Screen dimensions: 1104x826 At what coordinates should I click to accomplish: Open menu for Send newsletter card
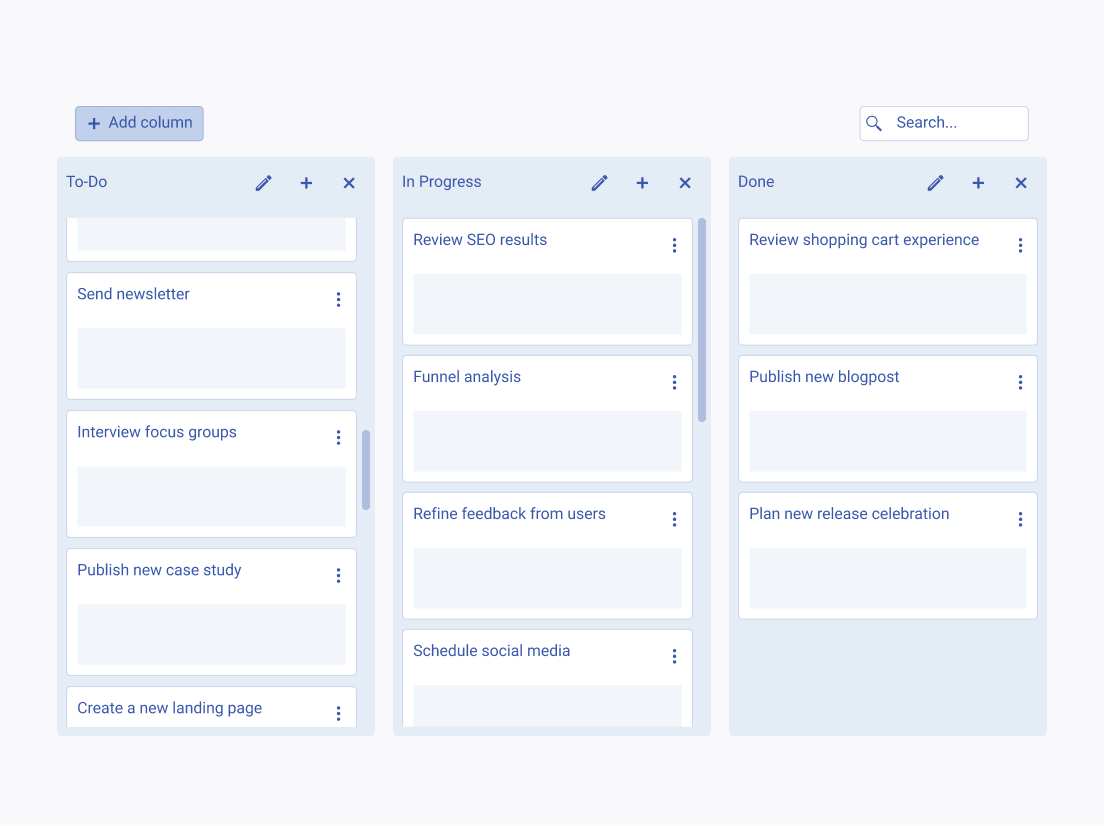click(339, 300)
